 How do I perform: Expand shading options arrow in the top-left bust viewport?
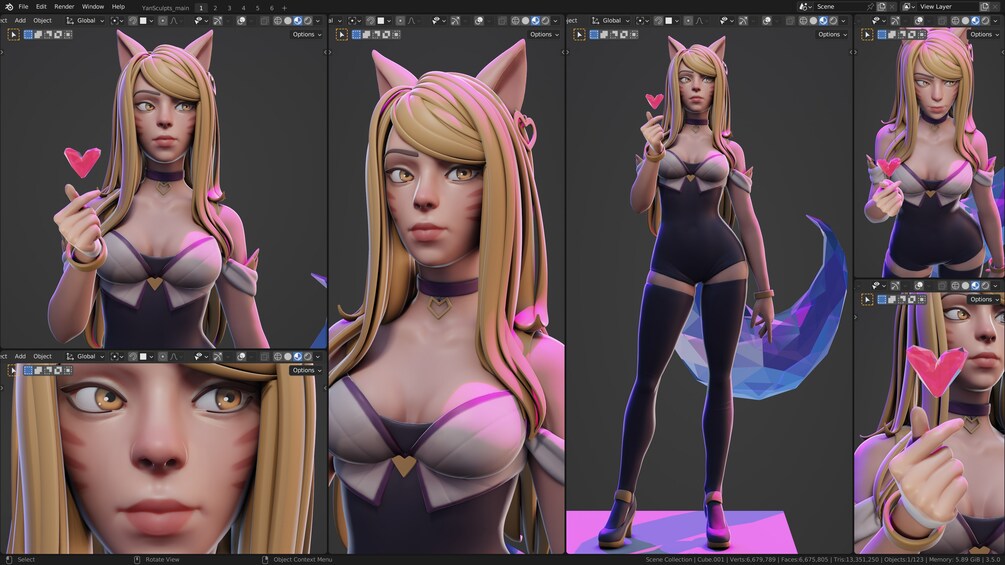click(x=318, y=20)
